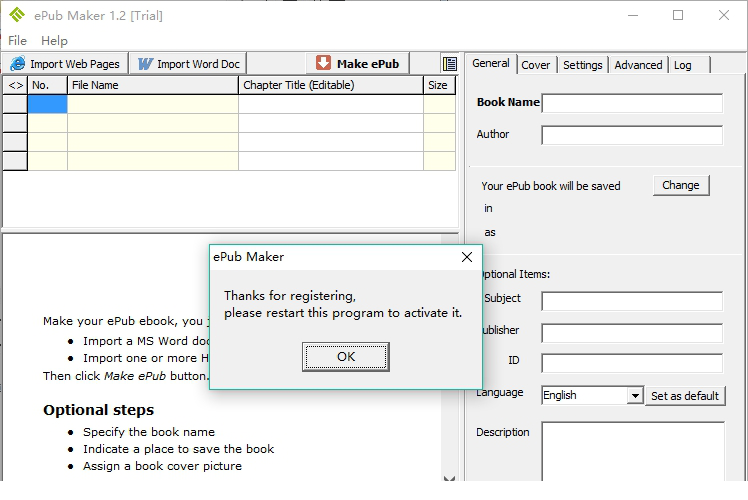This screenshot has height=500, width=748.
Task: Click the Size column header
Action: pos(439,85)
